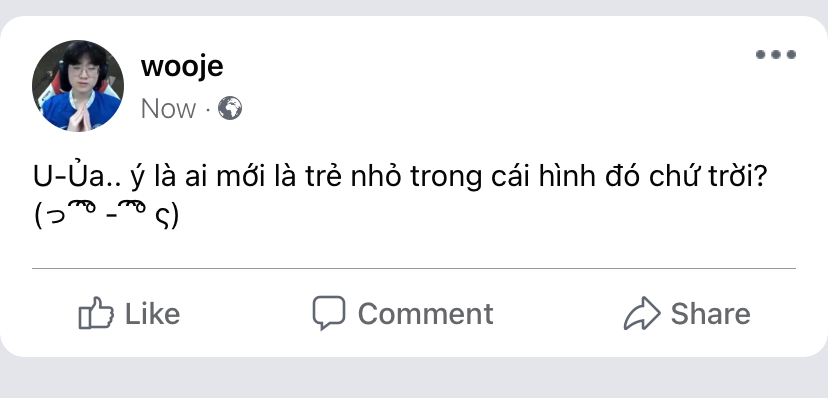This screenshot has height=398, width=828.
Task: Open the wooje username link
Action: click(x=182, y=67)
